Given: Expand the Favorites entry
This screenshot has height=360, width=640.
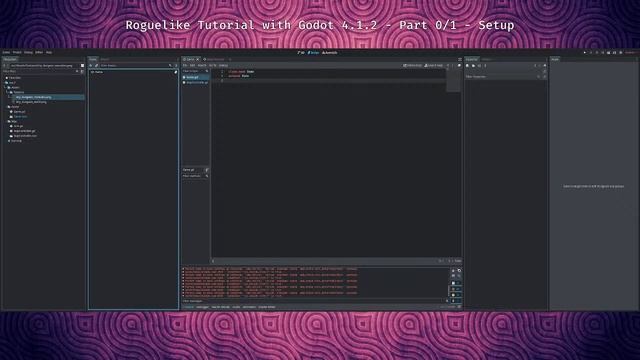Looking at the screenshot, I should (x=14, y=78).
